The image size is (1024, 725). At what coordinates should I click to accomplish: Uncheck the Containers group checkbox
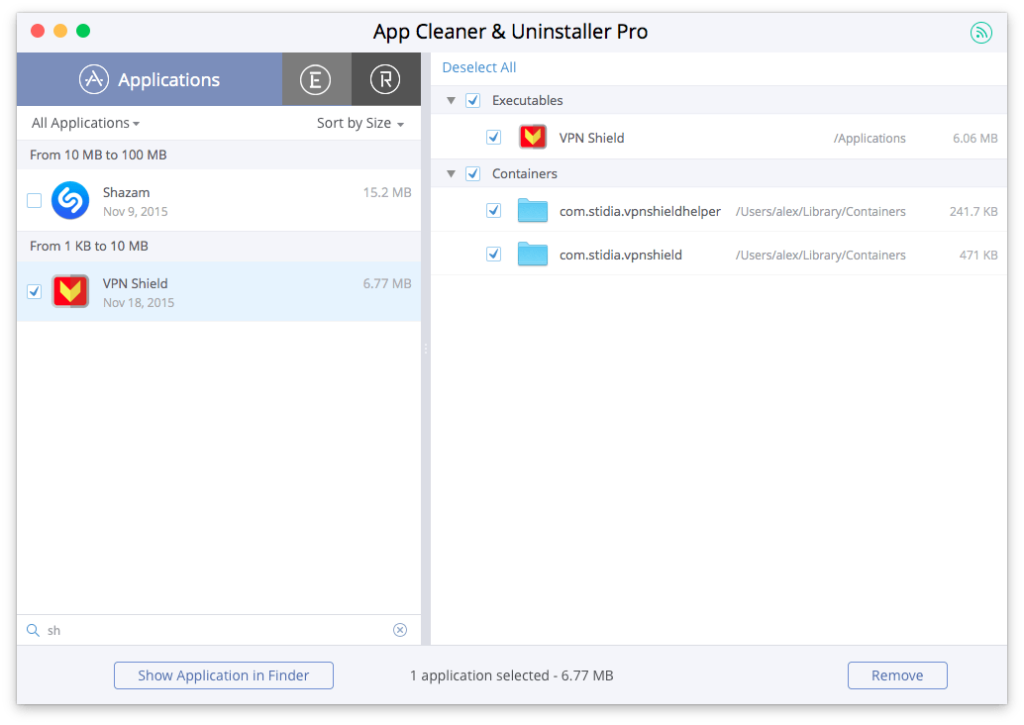[473, 173]
